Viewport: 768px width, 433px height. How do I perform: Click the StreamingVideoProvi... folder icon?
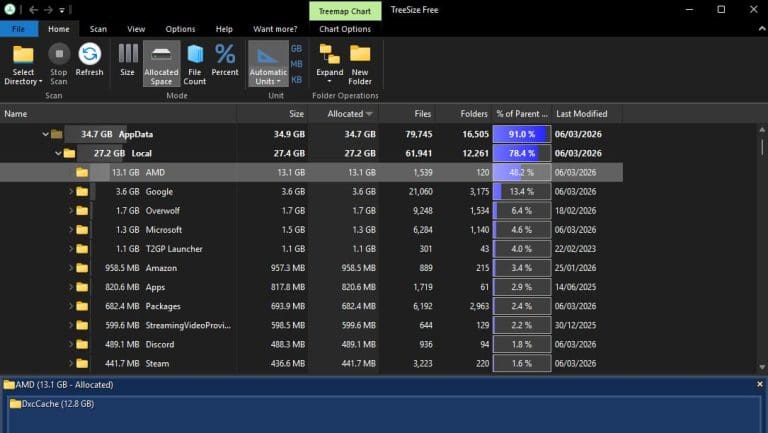pos(82,325)
